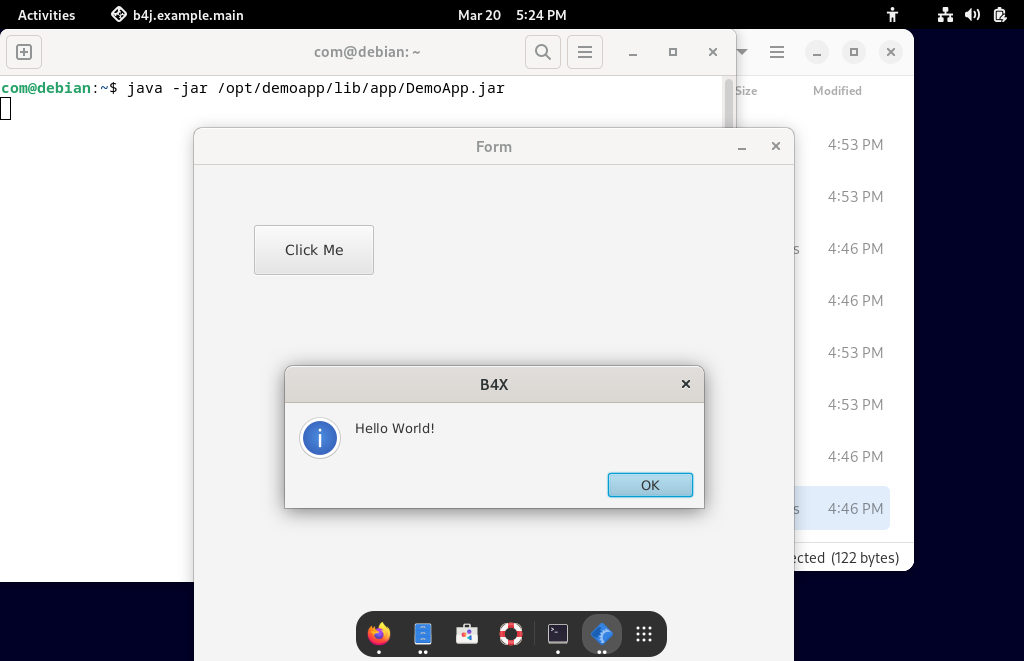Click the running B4J app dock icon
1024x661 pixels.
(601, 633)
